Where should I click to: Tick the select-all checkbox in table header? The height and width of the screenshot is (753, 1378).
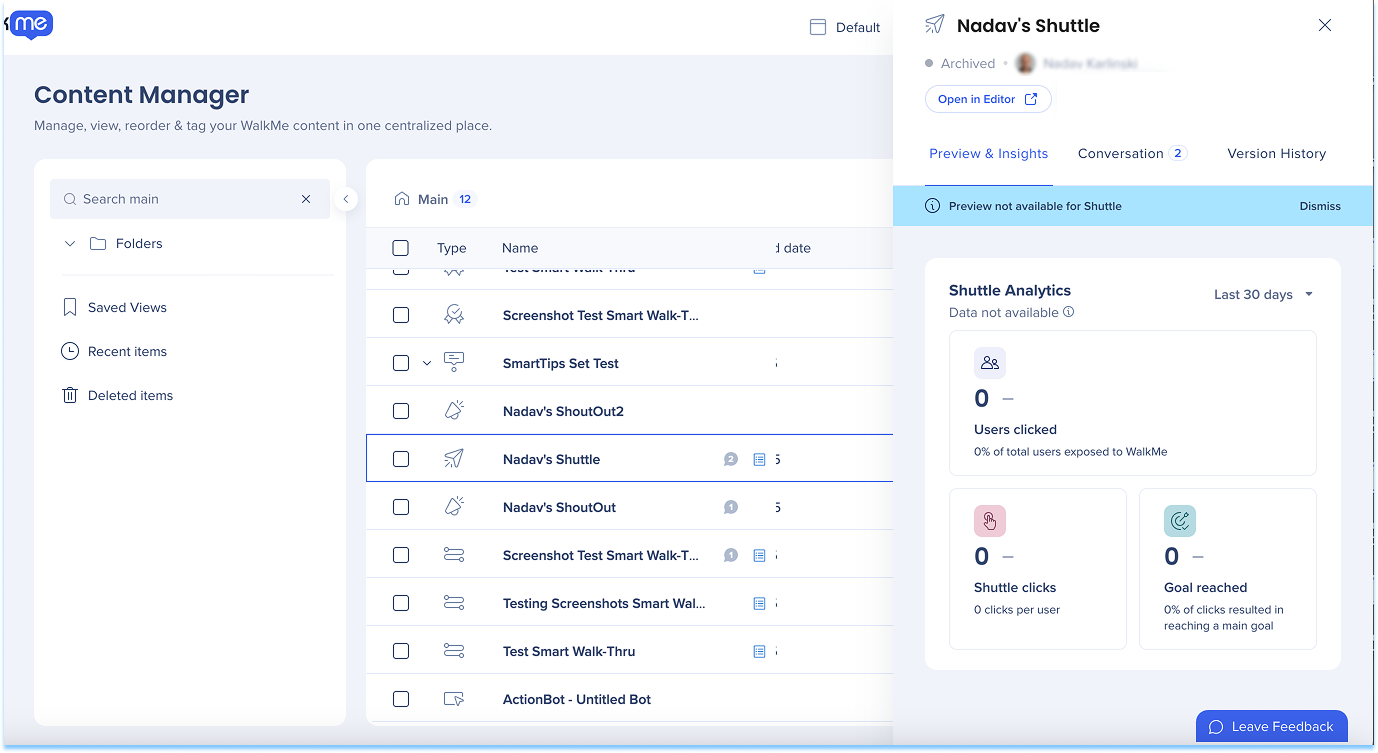pyautogui.click(x=401, y=248)
